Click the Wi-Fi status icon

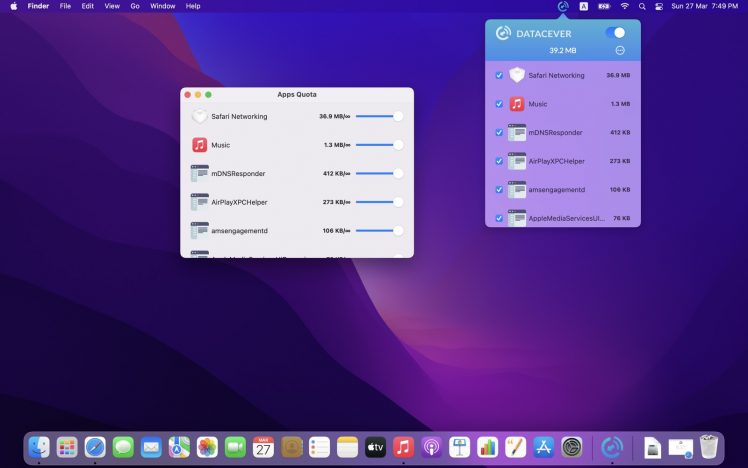point(625,6)
